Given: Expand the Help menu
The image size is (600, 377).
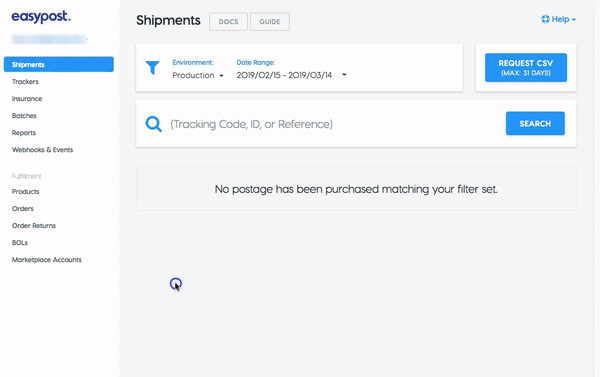Looking at the screenshot, I should coord(559,19).
